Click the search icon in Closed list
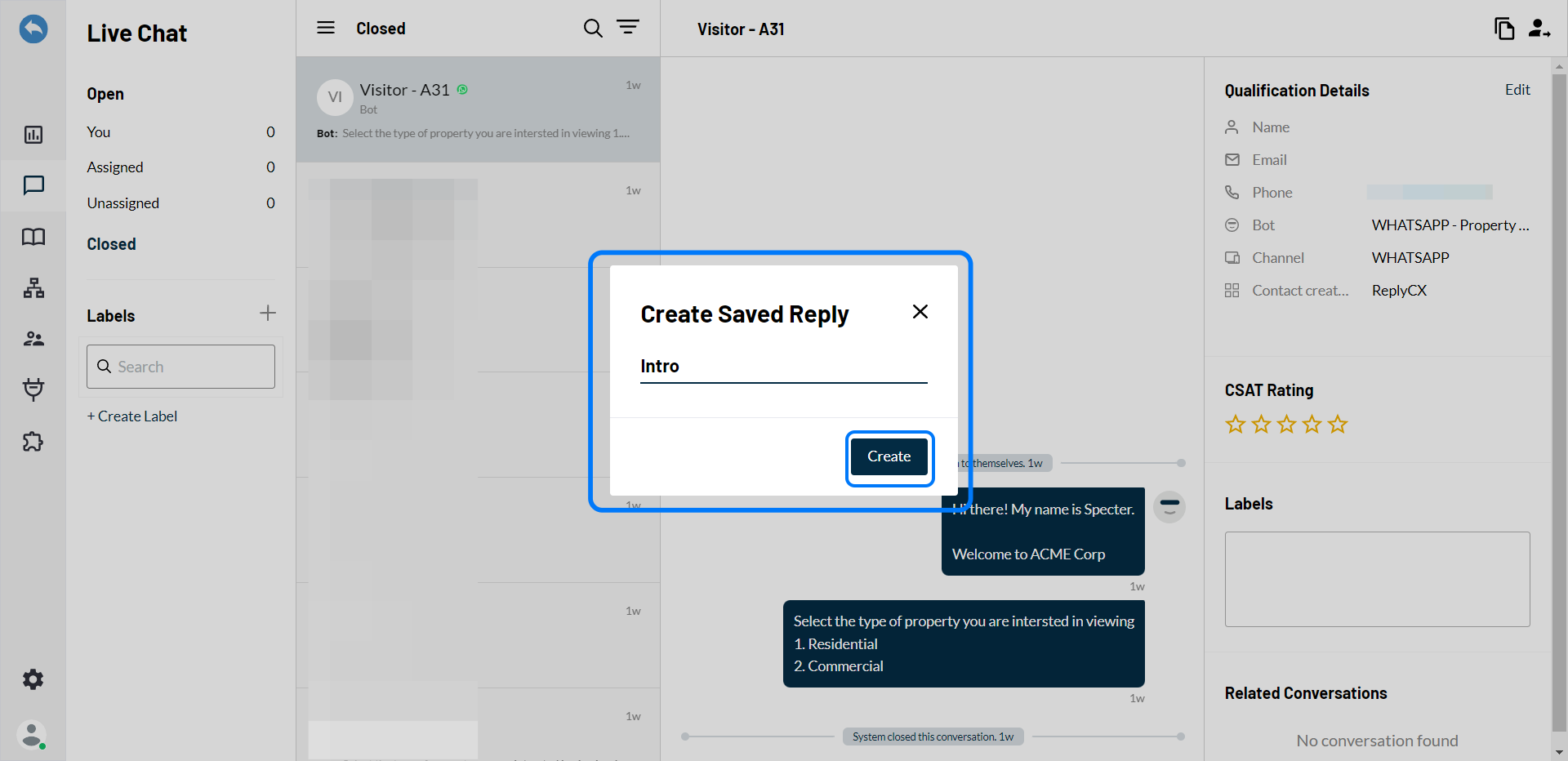Image resolution: width=1568 pixels, height=761 pixels. tap(593, 29)
